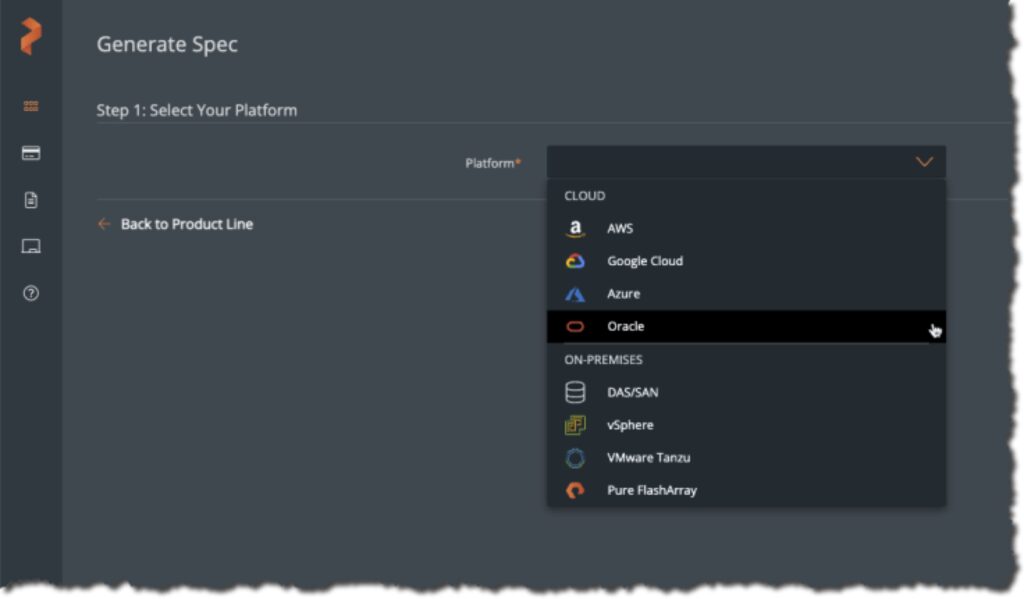Select AWS from the platform list
The height and width of the screenshot is (599, 1024).
click(x=620, y=229)
